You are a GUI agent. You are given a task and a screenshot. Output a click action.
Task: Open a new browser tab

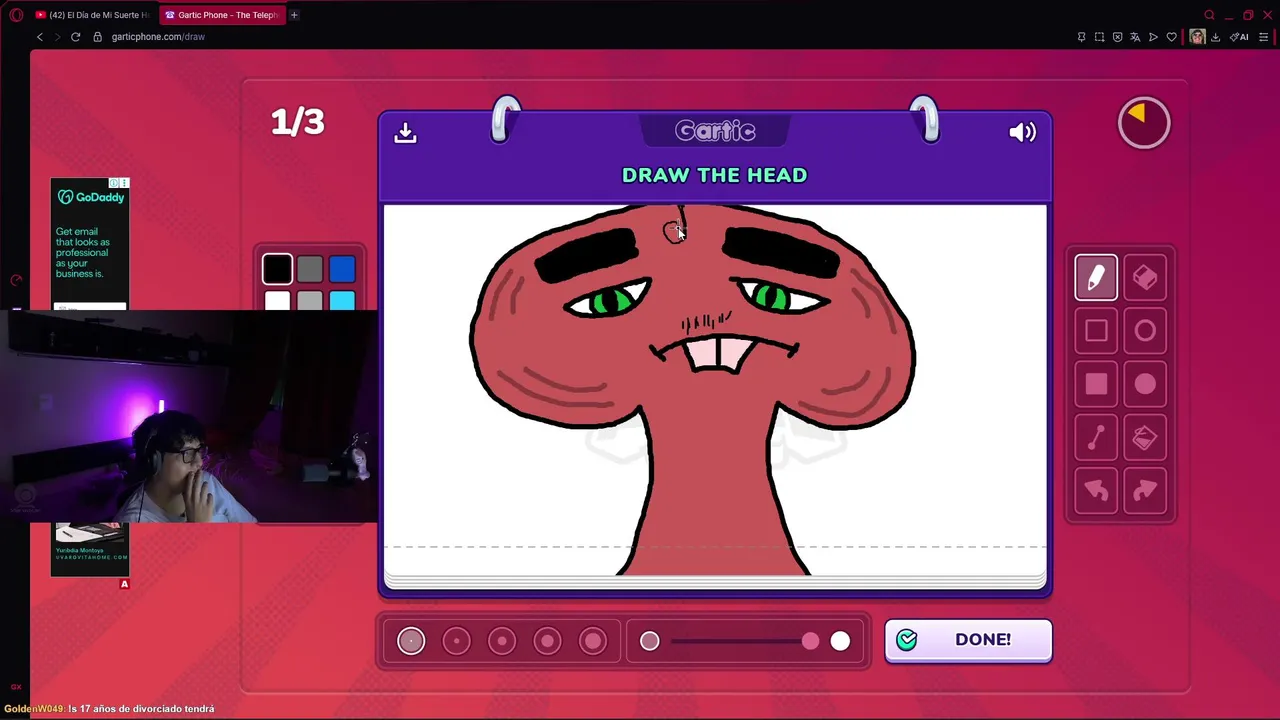coord(294,15)
